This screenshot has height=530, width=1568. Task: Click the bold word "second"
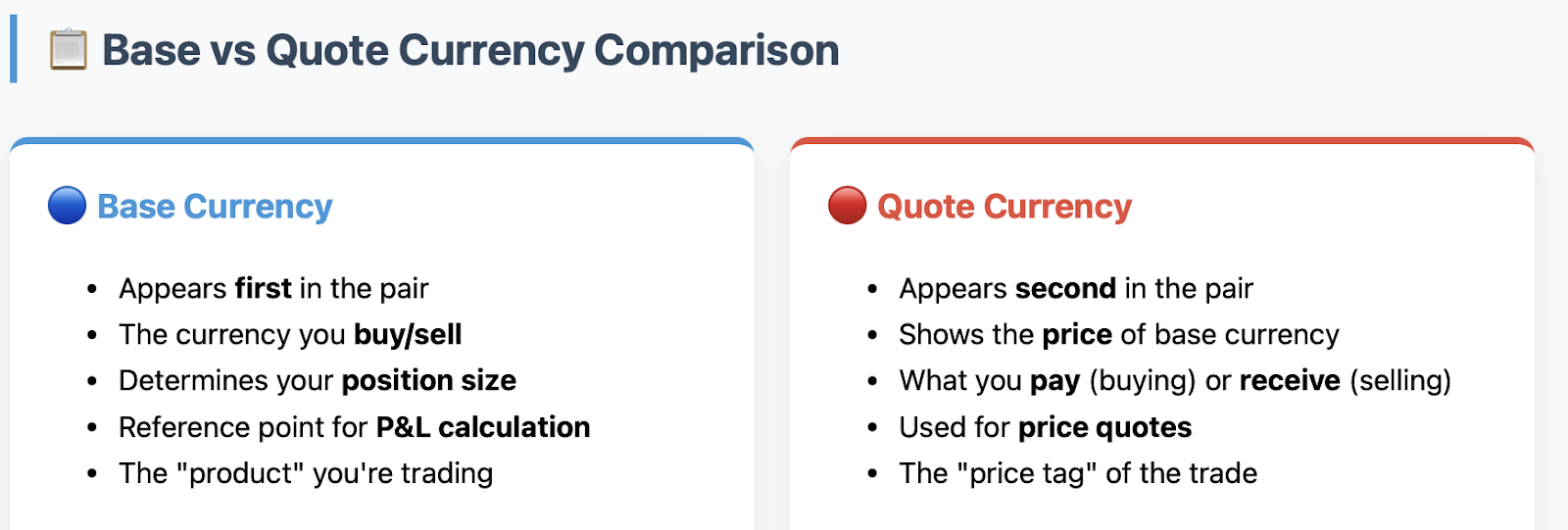(1065, 289)
